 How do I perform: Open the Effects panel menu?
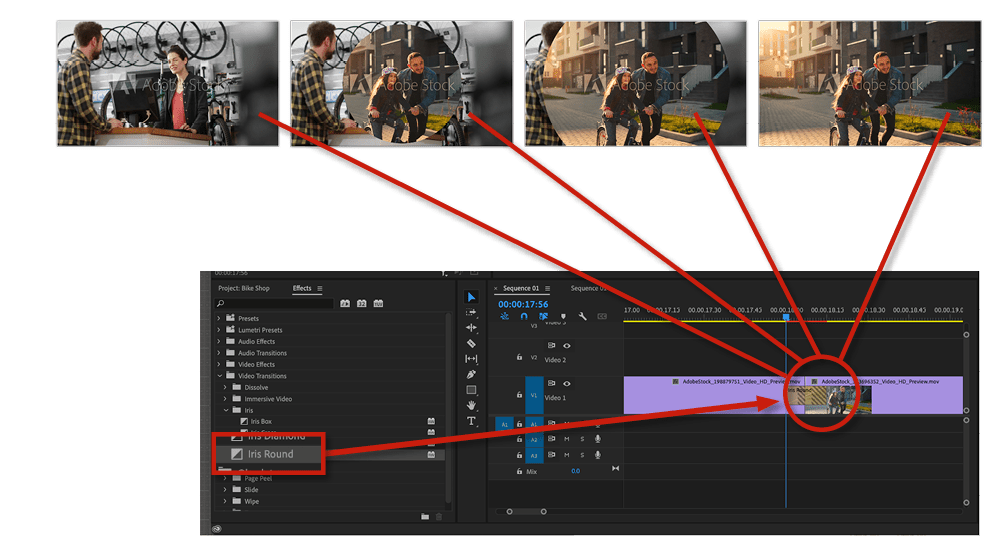(320, 288)
